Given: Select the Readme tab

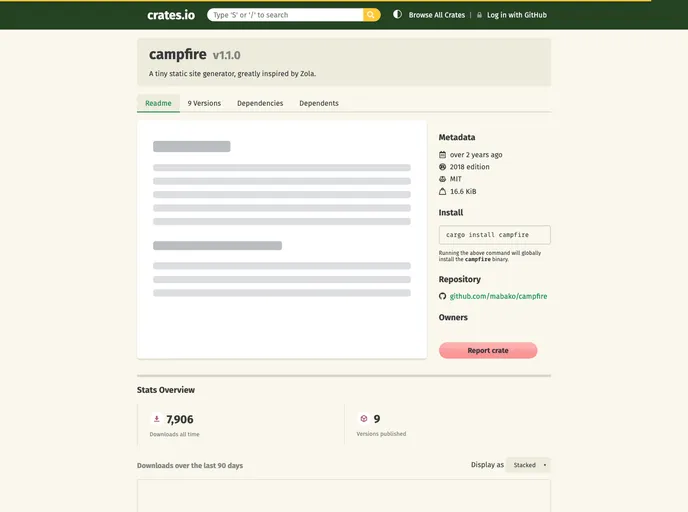Looking at the screenshot, I should 158,103.
